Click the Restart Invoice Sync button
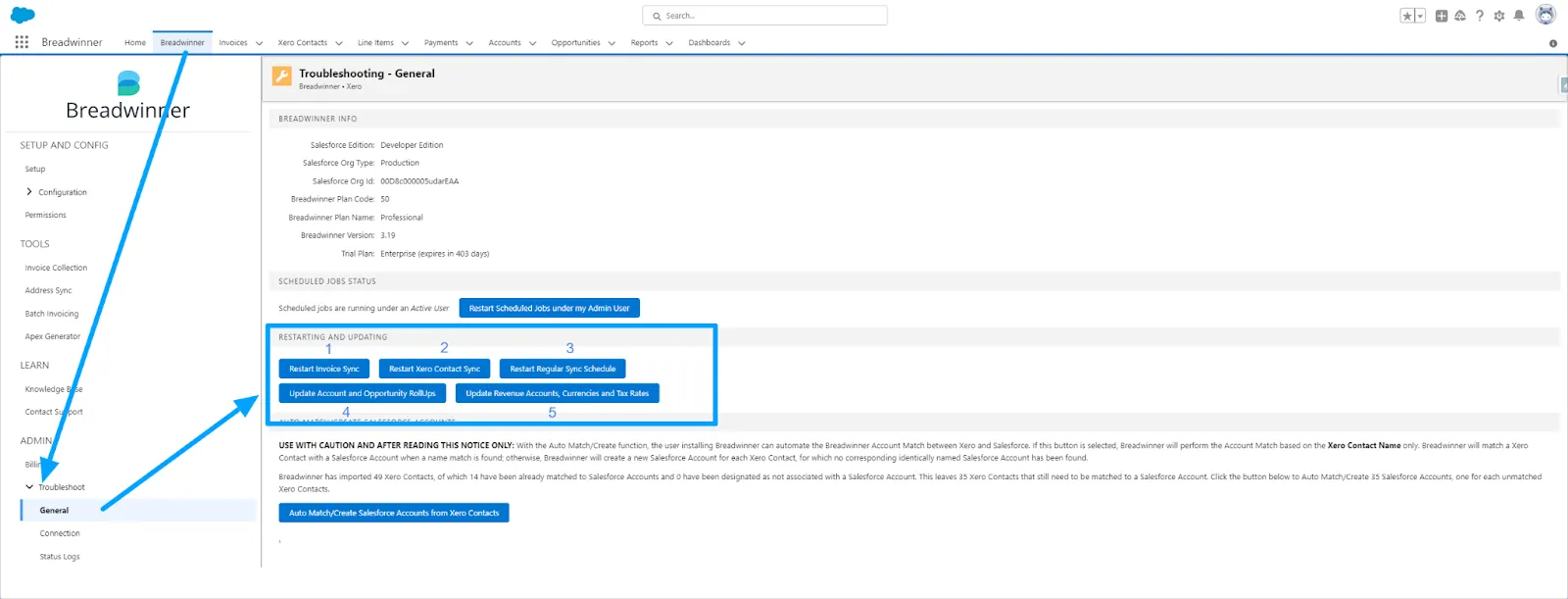 pyautogui.click(x=324, y=369)
